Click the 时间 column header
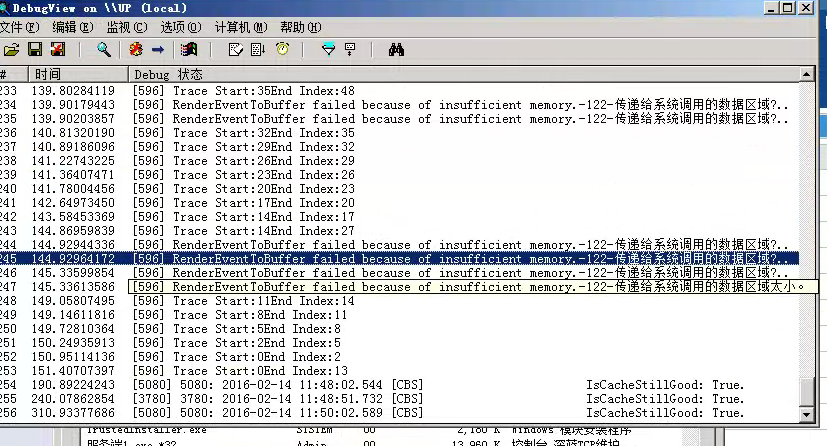The image size is (827, 446). coord(48,74)
